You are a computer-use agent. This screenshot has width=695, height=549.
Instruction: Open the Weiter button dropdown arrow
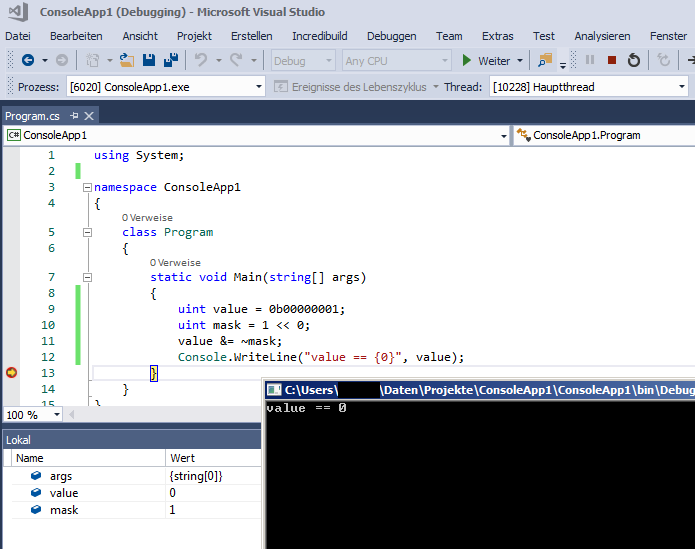520,60
